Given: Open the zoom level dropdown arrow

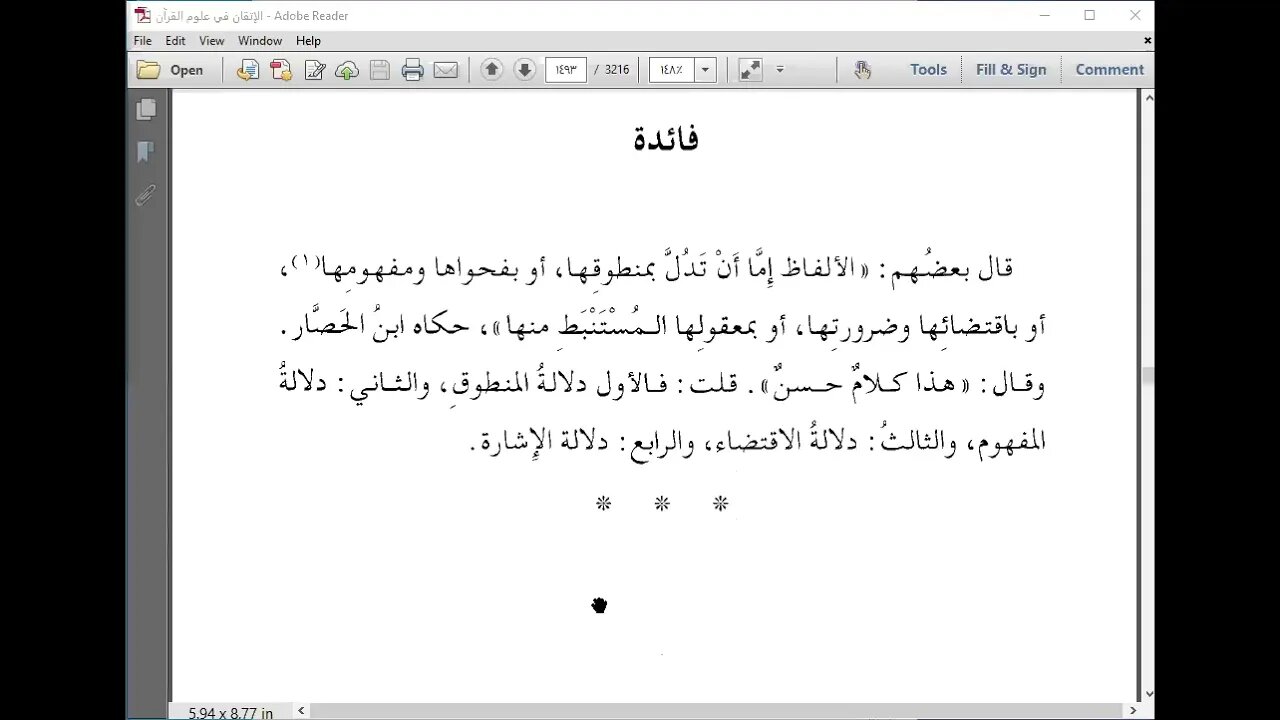Looking at the screenshot, I should point(706,70).
